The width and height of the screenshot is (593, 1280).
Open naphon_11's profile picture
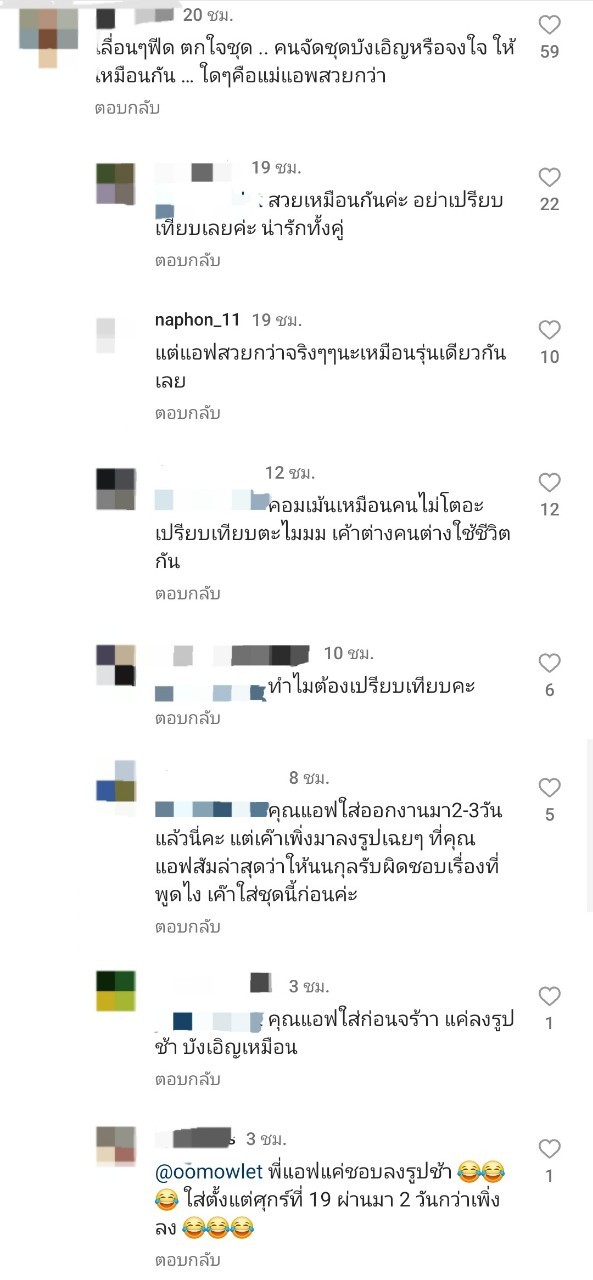click(115, 333)
